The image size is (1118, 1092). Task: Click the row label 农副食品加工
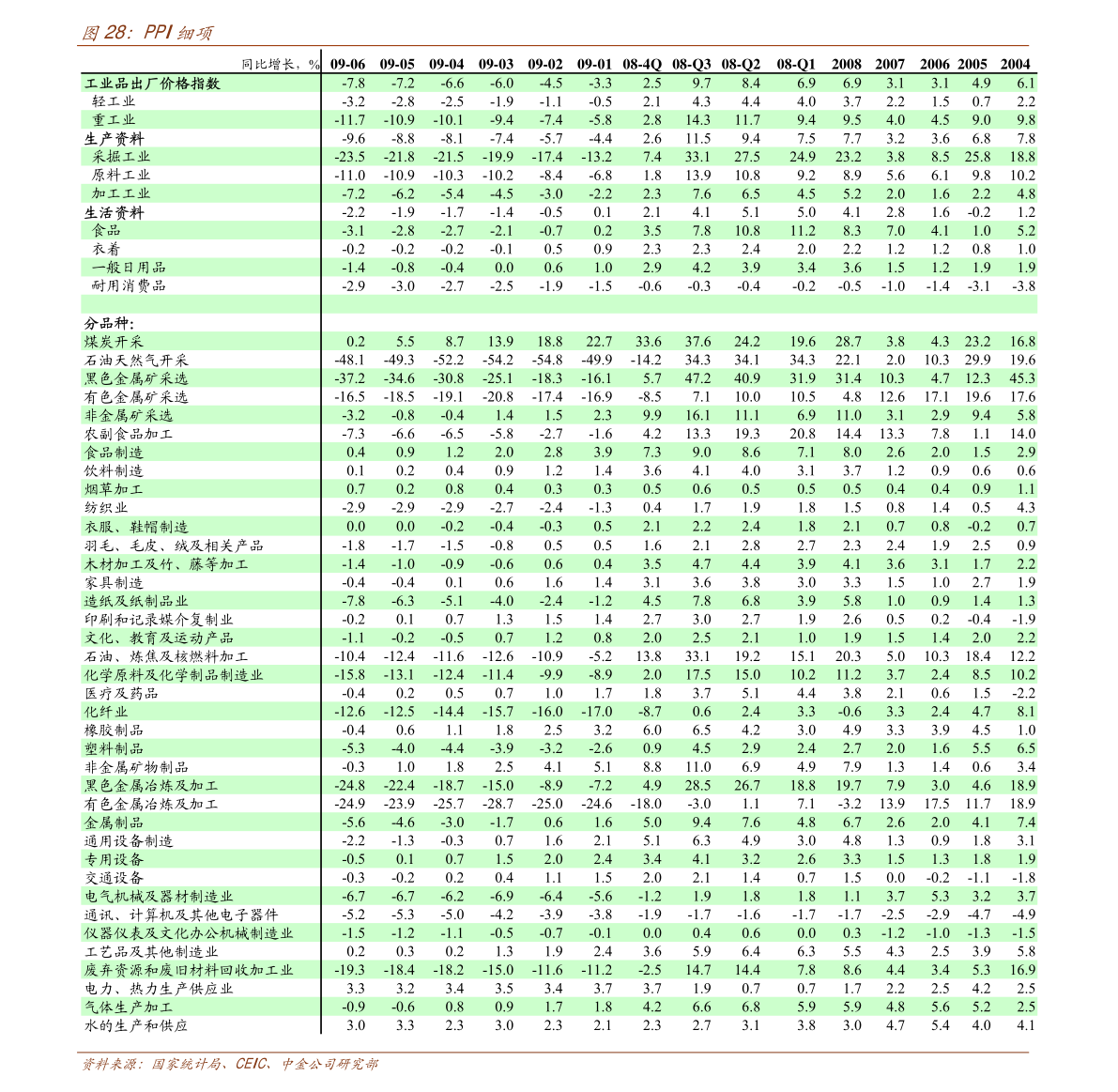click(x=129, y=435)
